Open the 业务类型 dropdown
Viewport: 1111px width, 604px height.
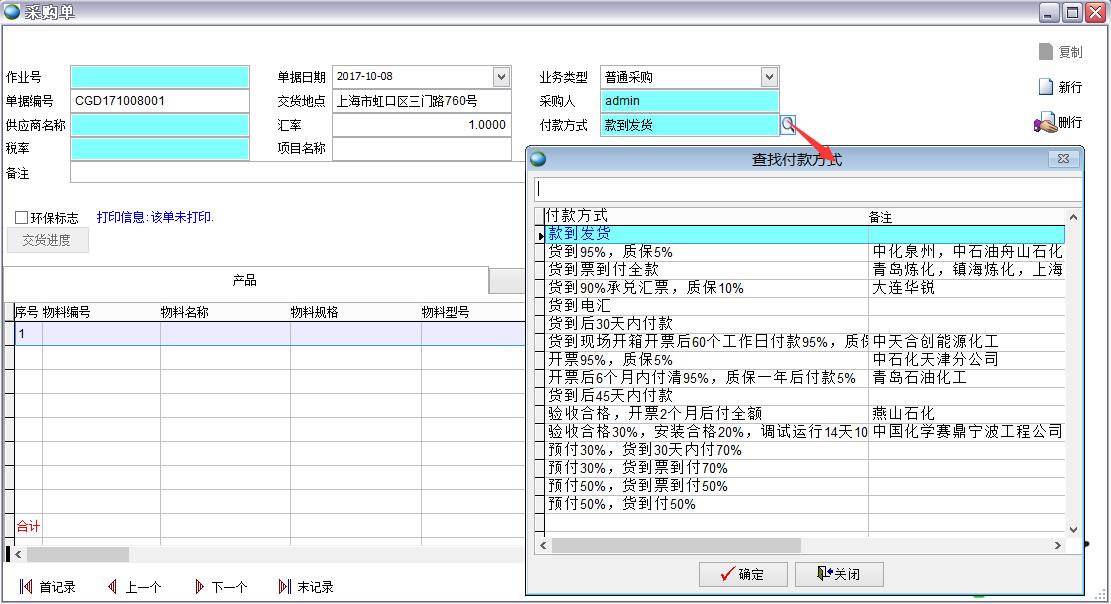[768, 77]
